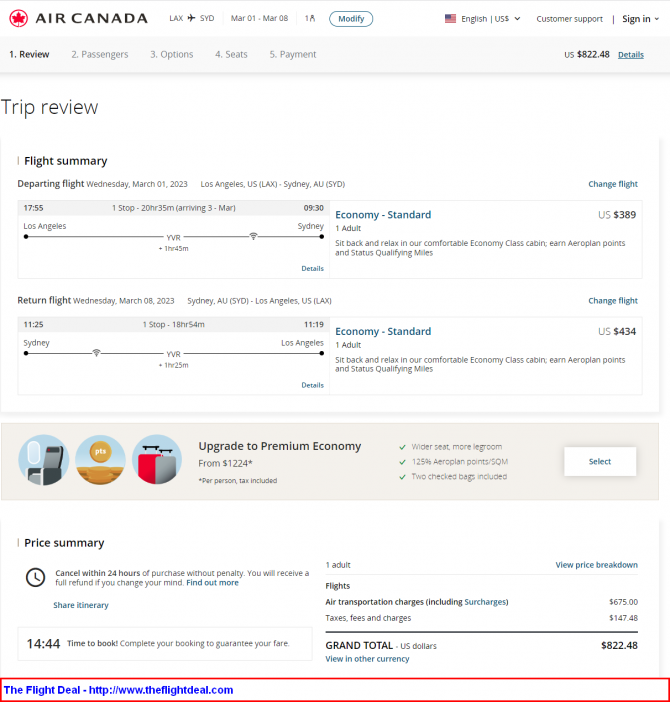Click Wi-Fi icon on departing flight route
Screen dimensions: 670x702
pos(253,236)
